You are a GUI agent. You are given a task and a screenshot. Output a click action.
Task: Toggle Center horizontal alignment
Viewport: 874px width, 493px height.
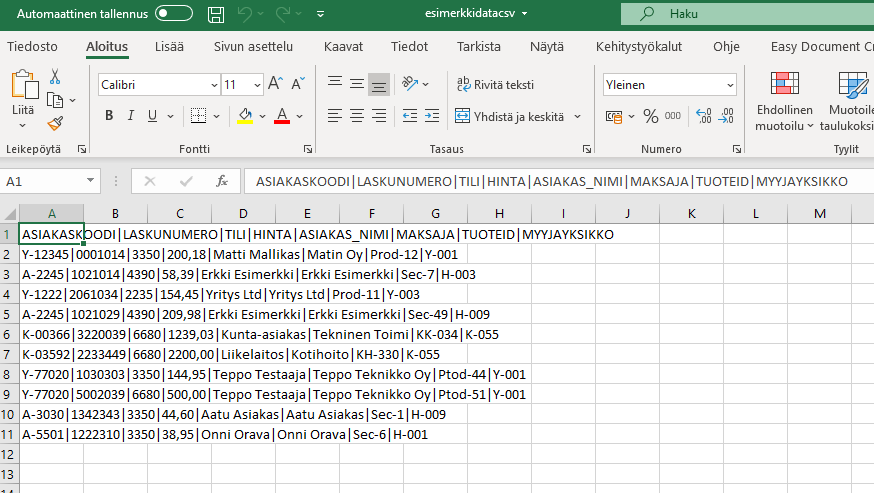tap(357, 116)
